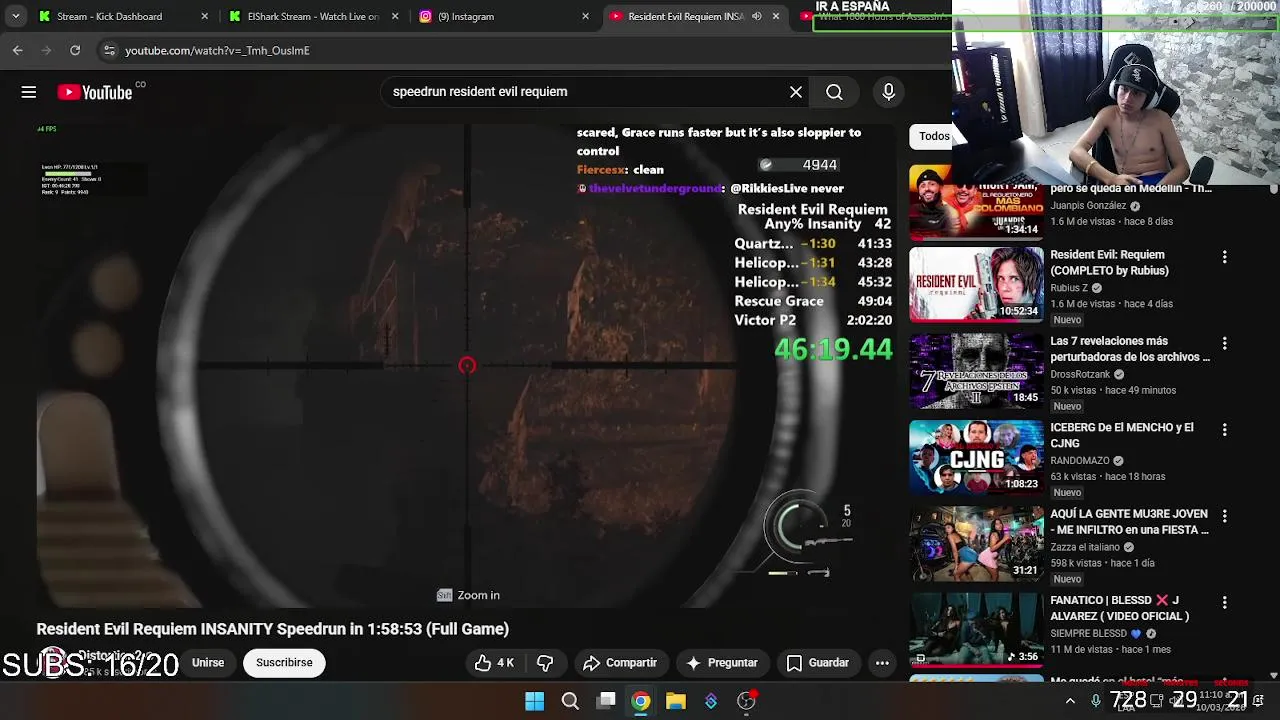Open the Windows Start menu
The width and height of the screenshot is (1280, 720).
tap(535, 701)
